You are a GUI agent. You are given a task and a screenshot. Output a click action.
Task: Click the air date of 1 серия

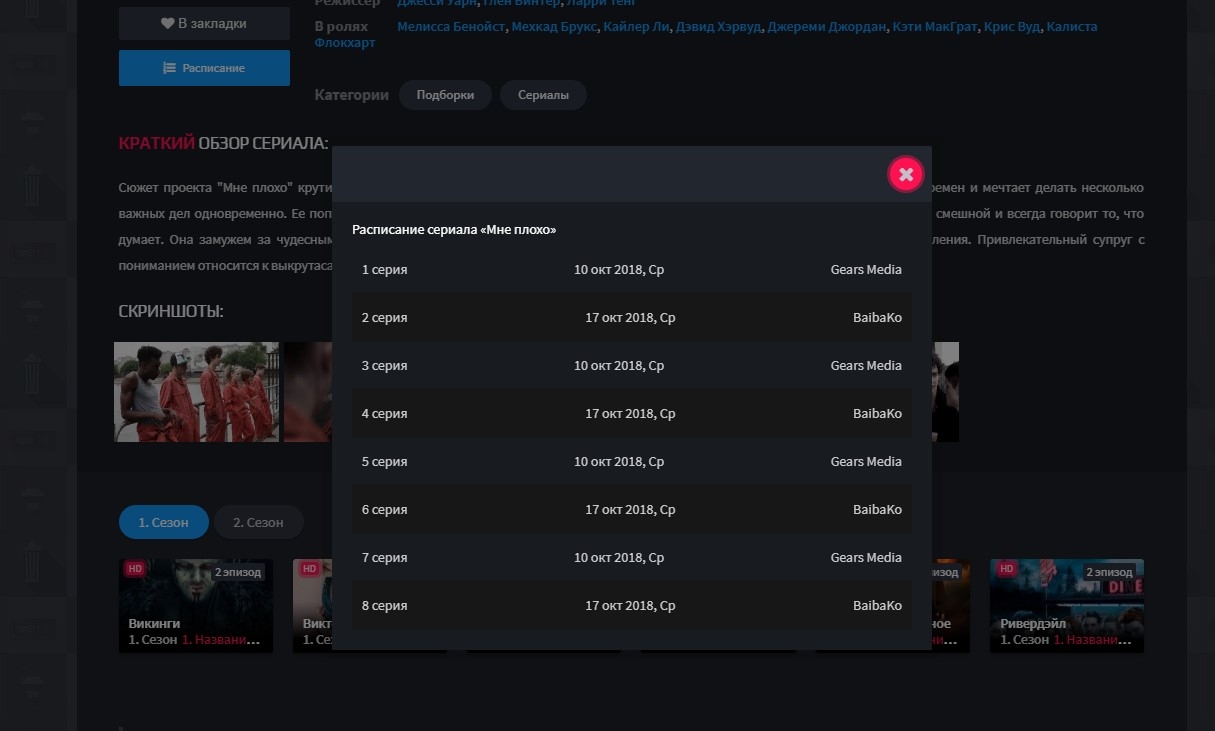619,270
